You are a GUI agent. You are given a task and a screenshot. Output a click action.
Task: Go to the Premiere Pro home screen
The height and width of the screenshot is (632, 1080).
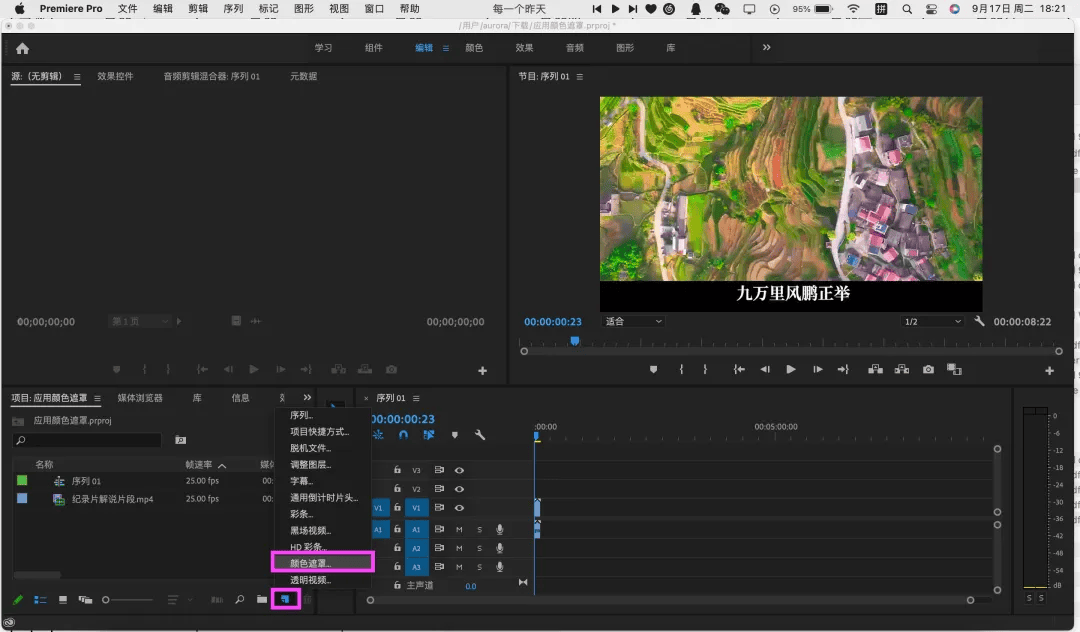pos(23,48)
